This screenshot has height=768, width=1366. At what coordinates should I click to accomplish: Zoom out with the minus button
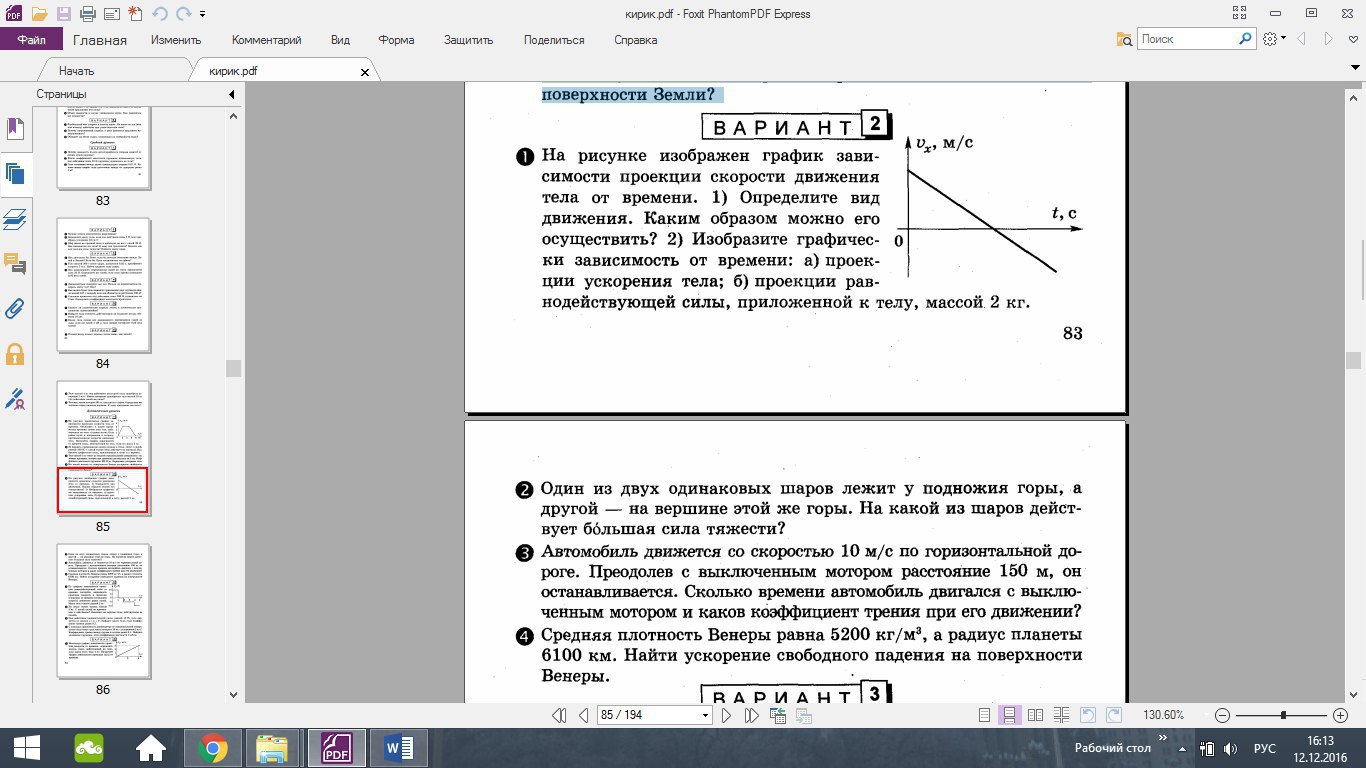pyautogui.click(x=1221, y=716)
